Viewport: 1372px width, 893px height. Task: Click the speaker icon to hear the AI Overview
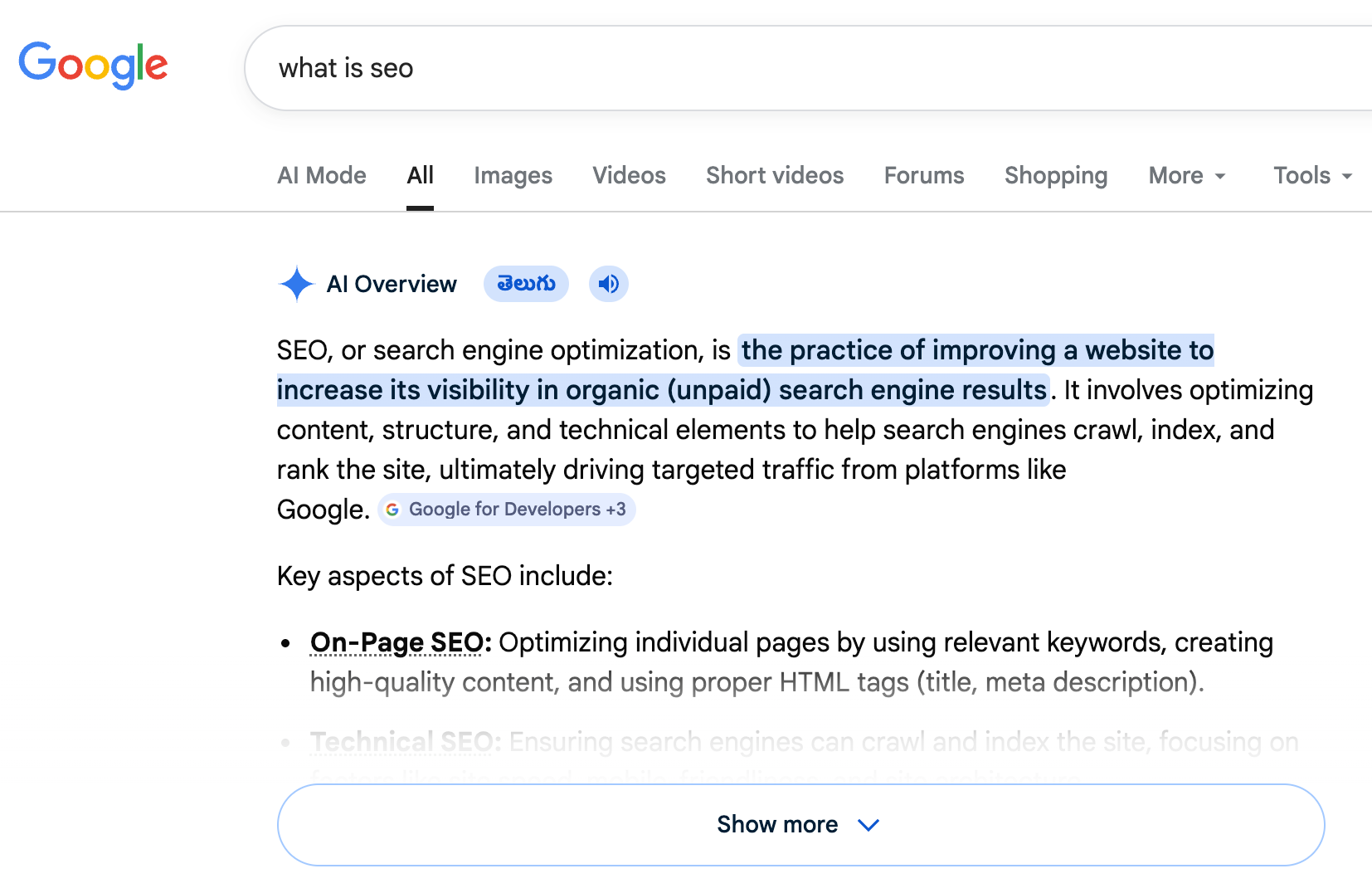(x=608, y=284)
